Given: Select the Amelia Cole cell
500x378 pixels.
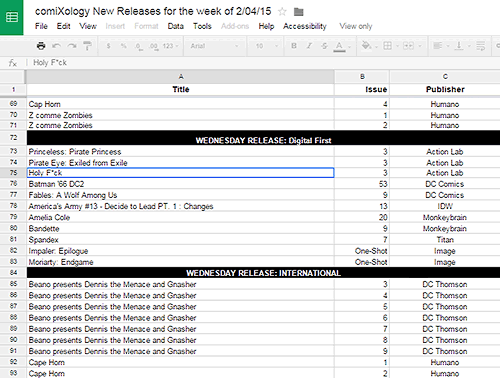Looking at the screenshot, I should click(180, 217).
